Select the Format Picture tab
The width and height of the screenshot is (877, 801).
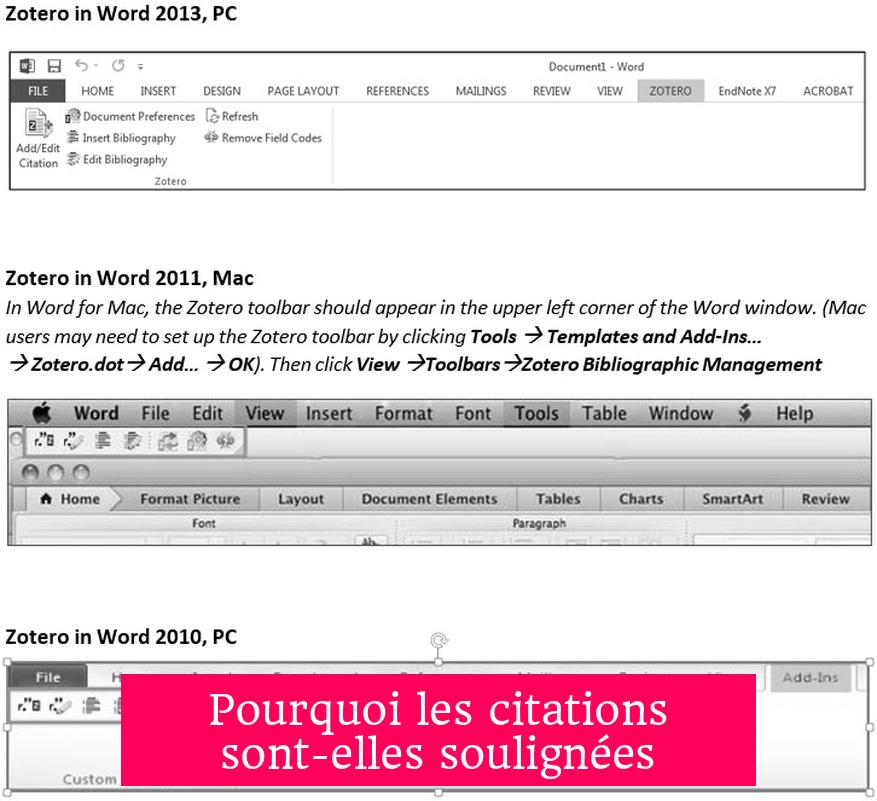190,498
